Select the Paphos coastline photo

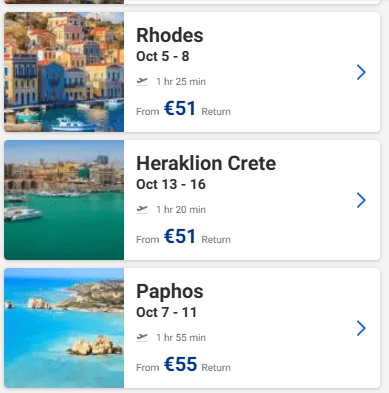point(64,328)
